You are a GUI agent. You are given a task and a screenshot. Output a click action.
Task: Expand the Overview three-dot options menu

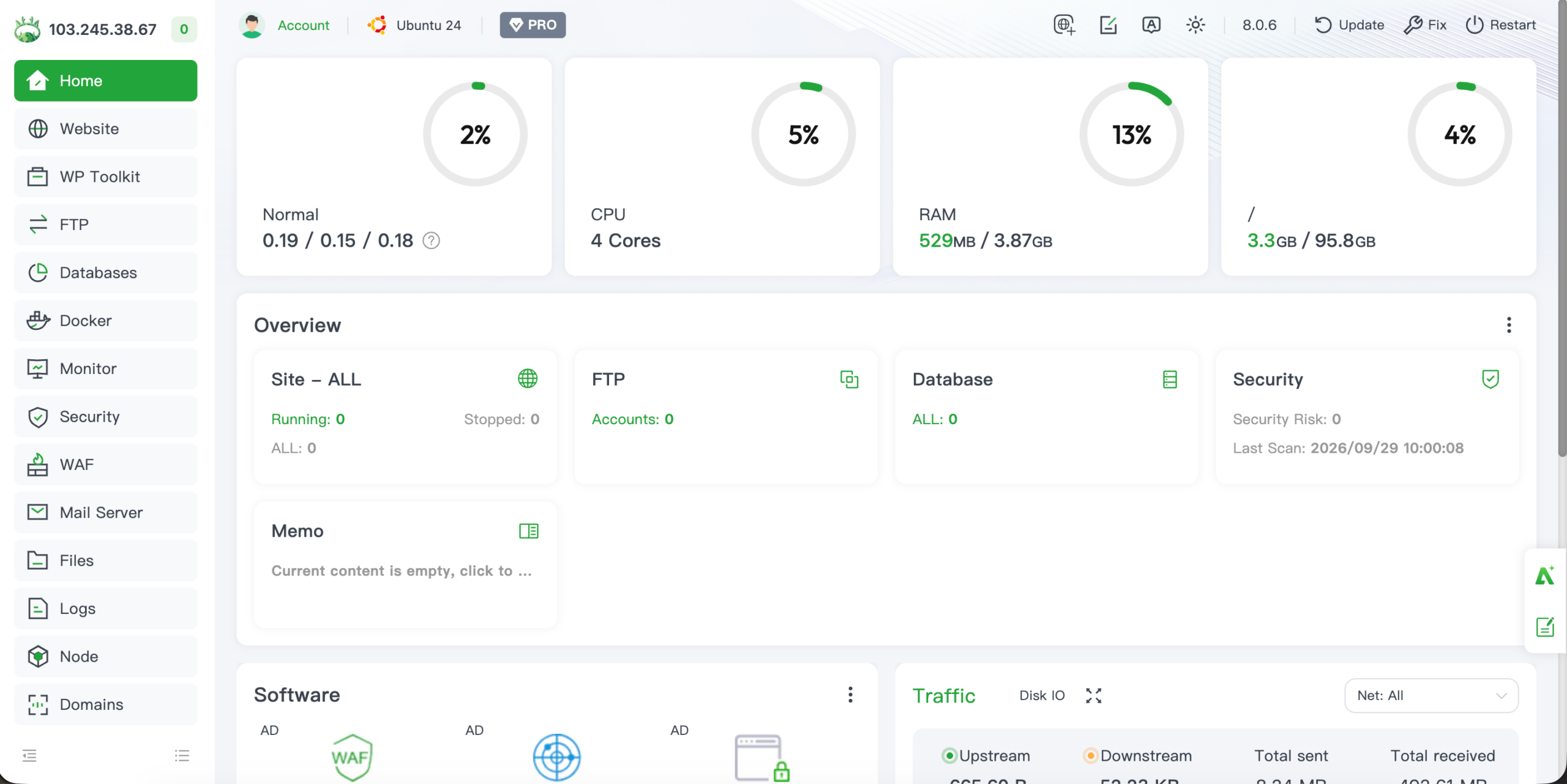coord(1509,325)
